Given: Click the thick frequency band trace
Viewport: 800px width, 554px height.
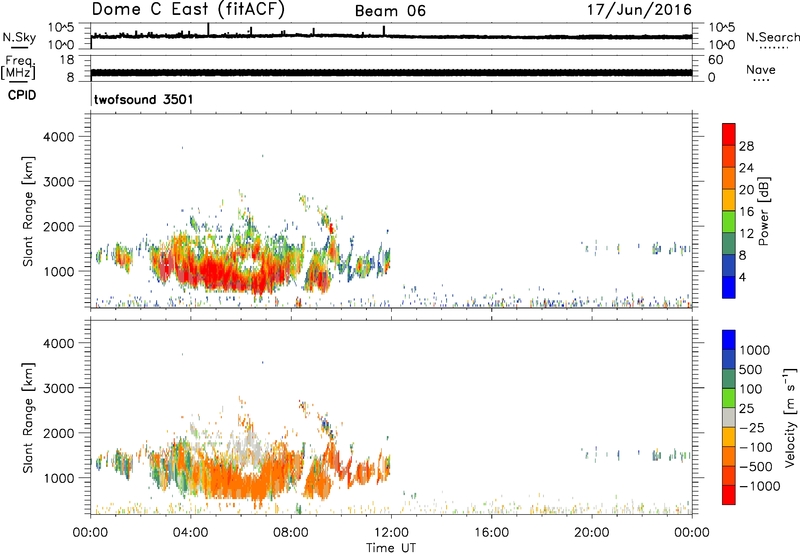Looking at the screenshot, I should [391, 73].
